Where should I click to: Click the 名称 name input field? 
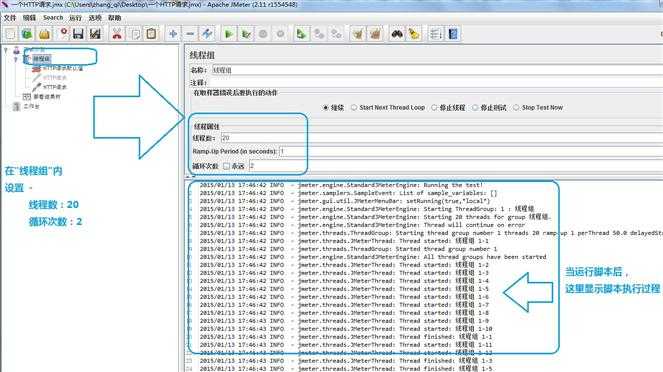click(x=437, y=70)
